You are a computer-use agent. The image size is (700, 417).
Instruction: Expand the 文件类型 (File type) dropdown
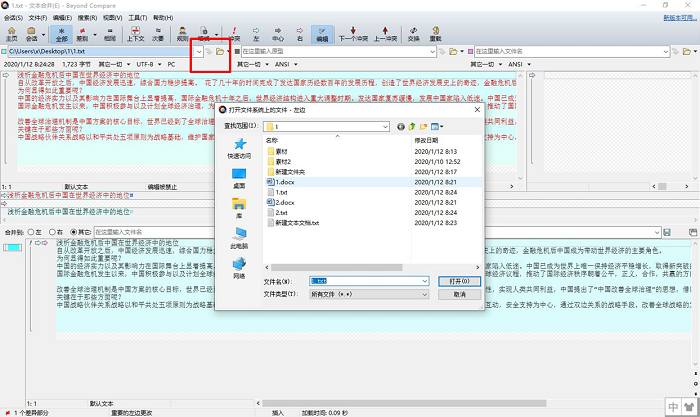(x=425, y=295)
